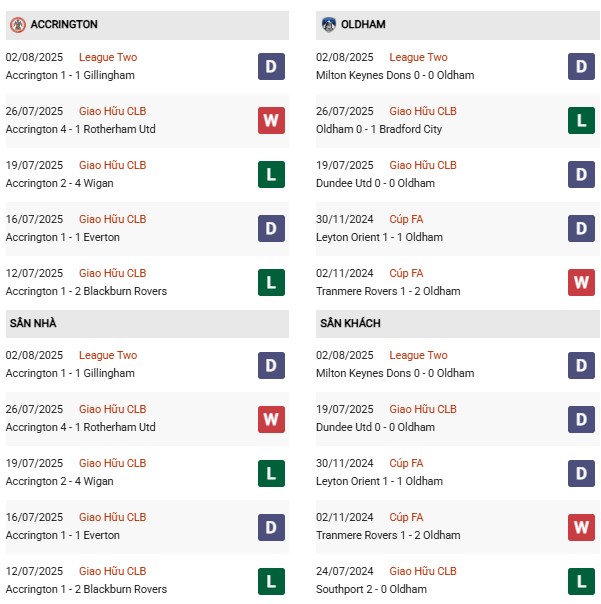Open Milton Keynes Dons match under Sân Khách
601x604 pixels.
click(x=394, y=373)
